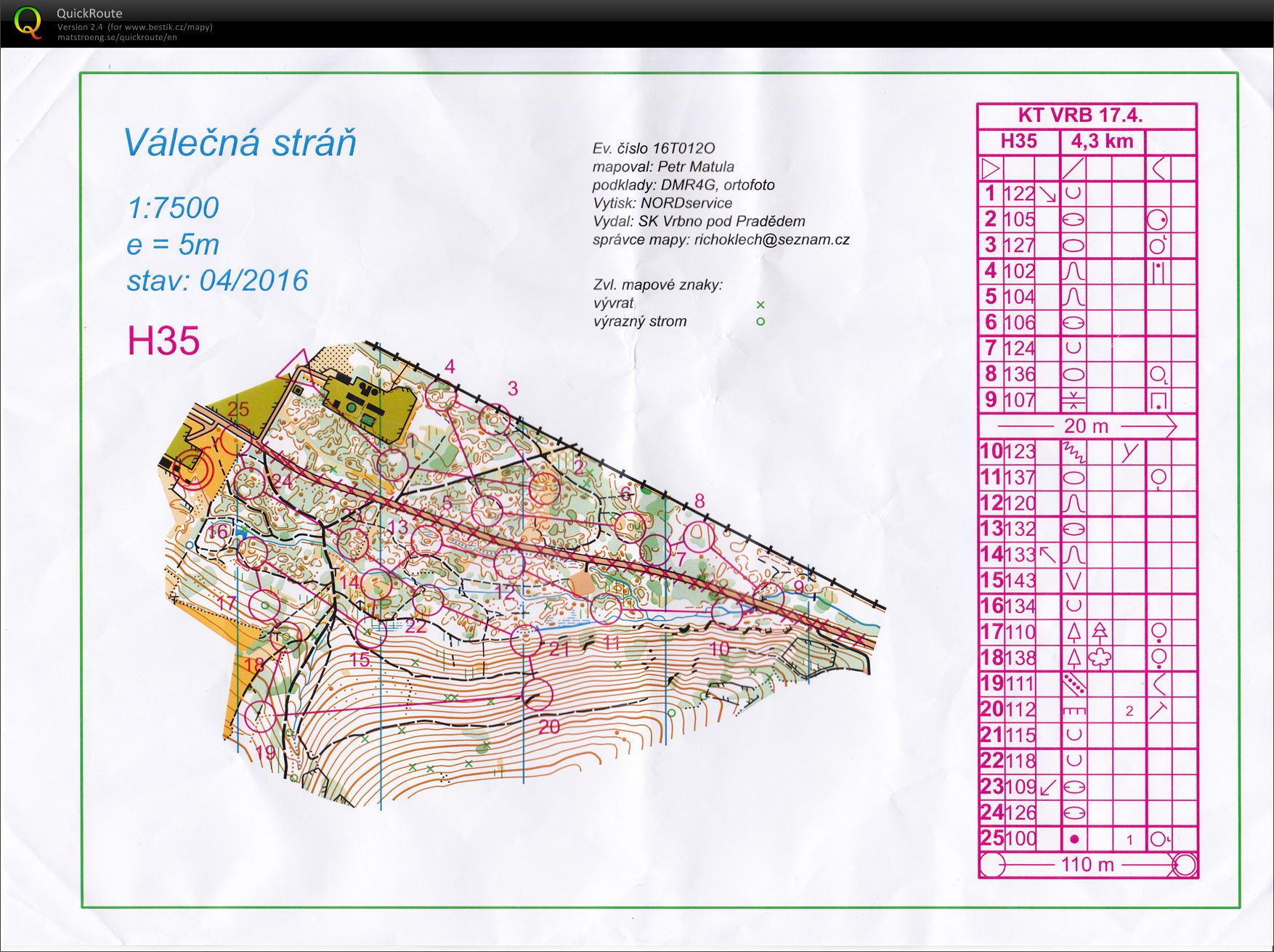Viewport: 1274px width, 952px height.
Task: Click the scale text 1:7500
Action: [173, 208]
